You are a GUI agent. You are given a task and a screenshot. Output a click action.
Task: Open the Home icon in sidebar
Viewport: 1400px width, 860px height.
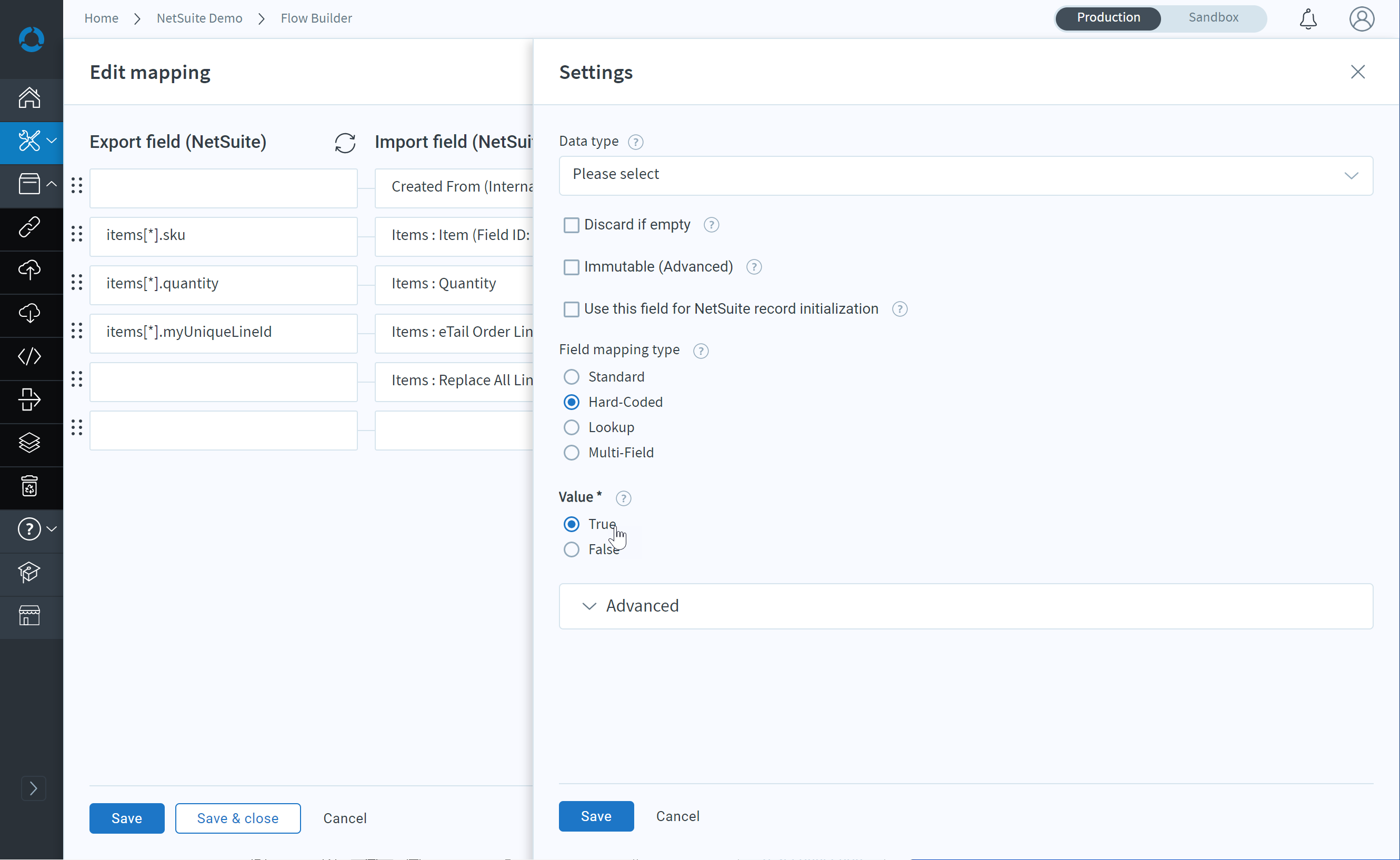29,98
